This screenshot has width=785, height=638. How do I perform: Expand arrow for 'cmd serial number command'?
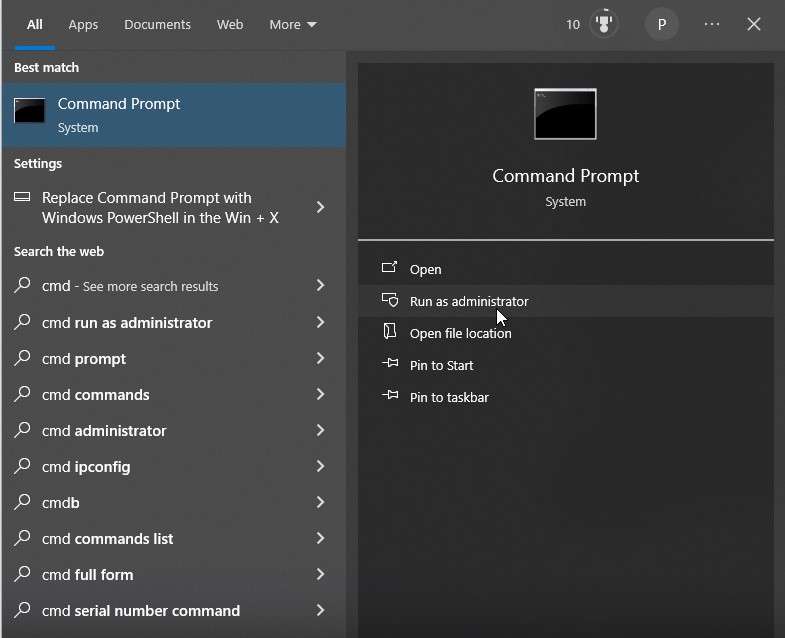click(320, 610)
